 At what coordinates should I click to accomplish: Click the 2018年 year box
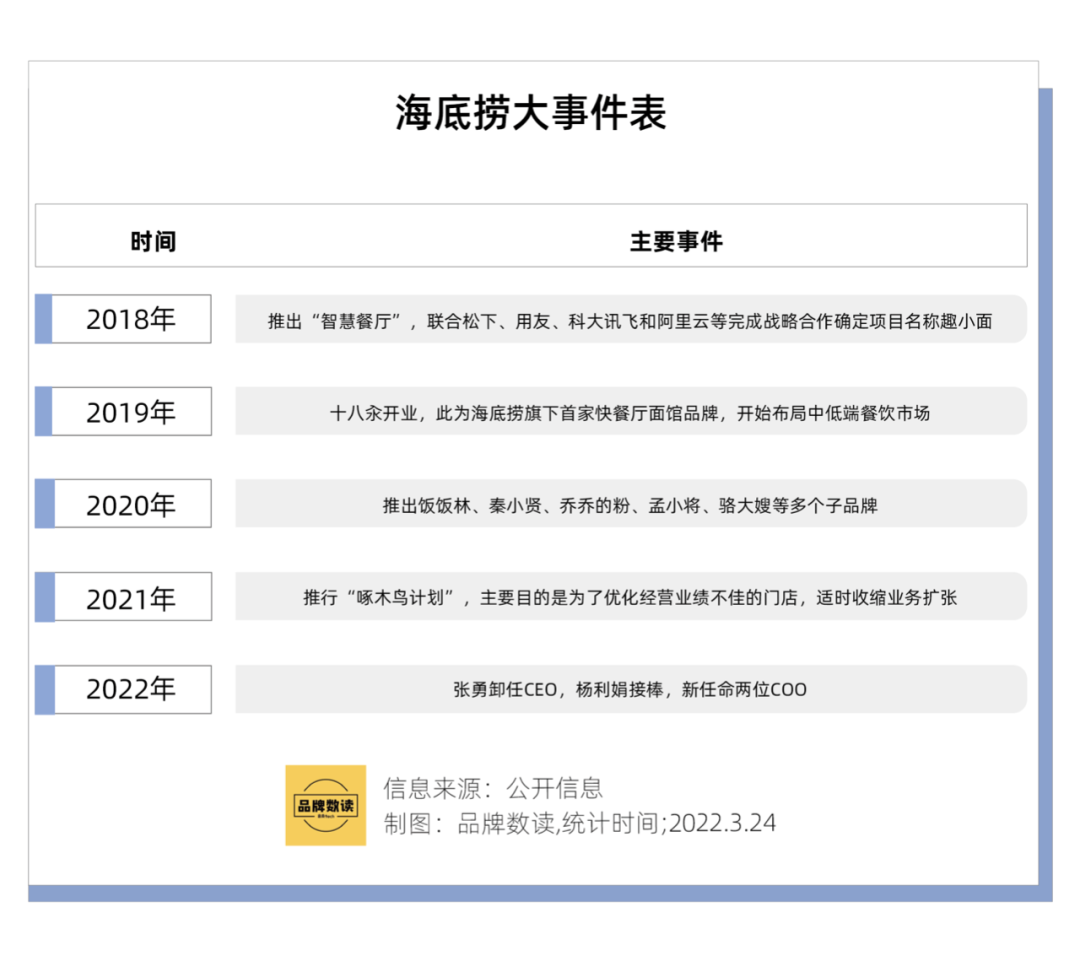131,319
